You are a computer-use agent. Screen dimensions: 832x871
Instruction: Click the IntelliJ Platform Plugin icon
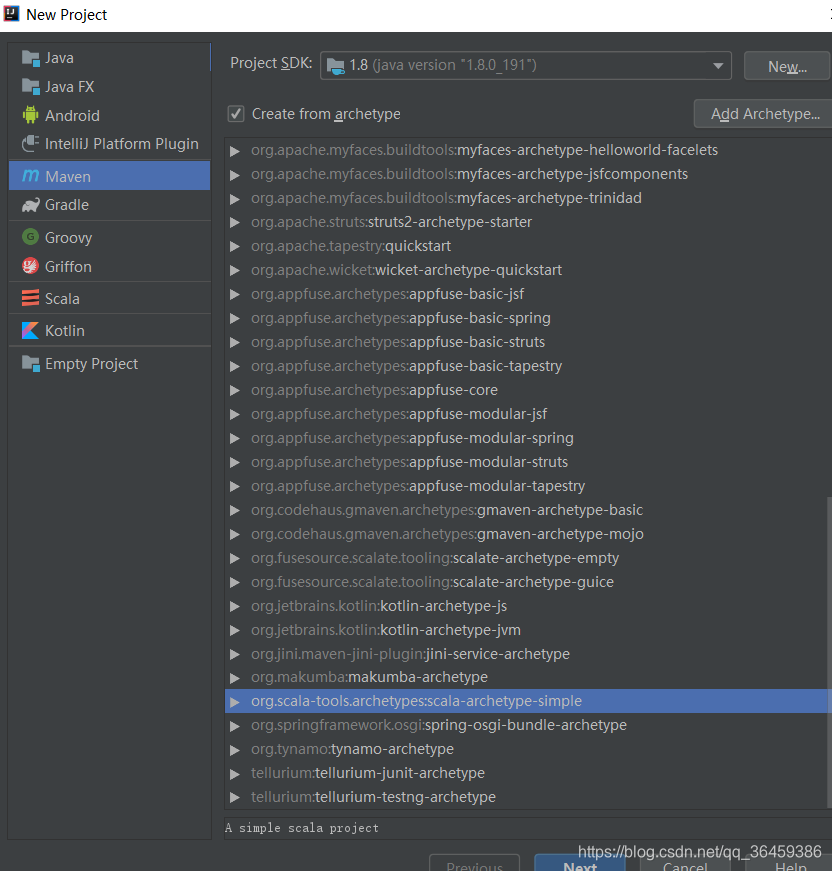(x=31, y=143)
